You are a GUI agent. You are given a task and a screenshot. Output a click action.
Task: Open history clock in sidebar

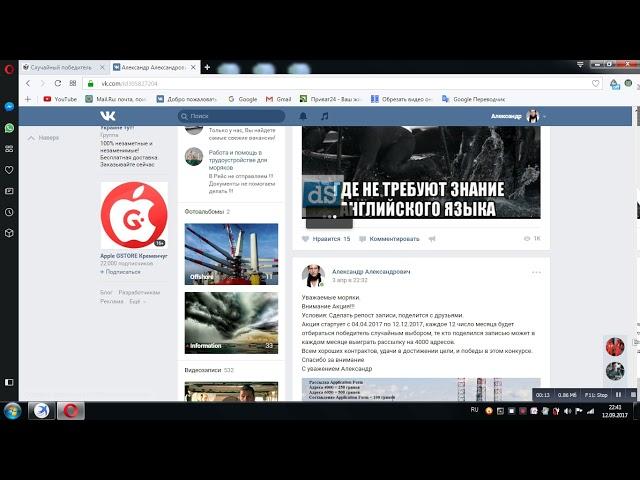click(9, 212)
